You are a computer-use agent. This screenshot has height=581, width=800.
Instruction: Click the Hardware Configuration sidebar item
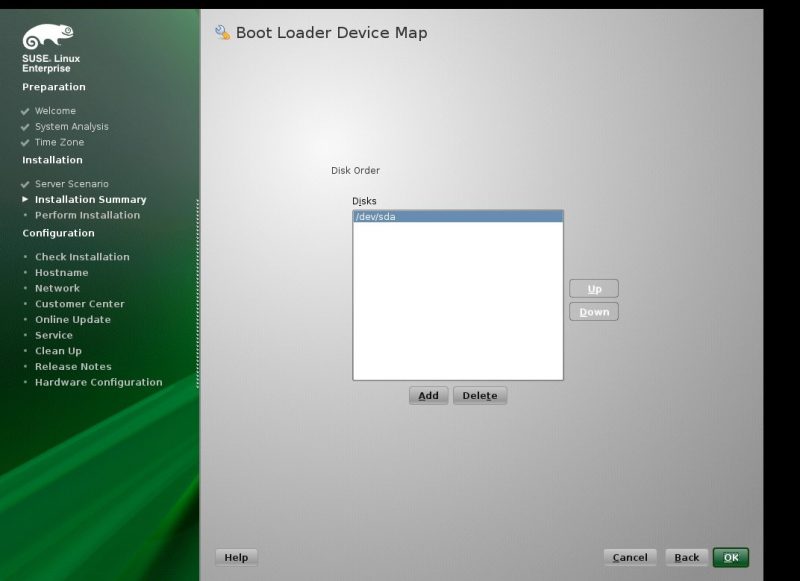98,382
